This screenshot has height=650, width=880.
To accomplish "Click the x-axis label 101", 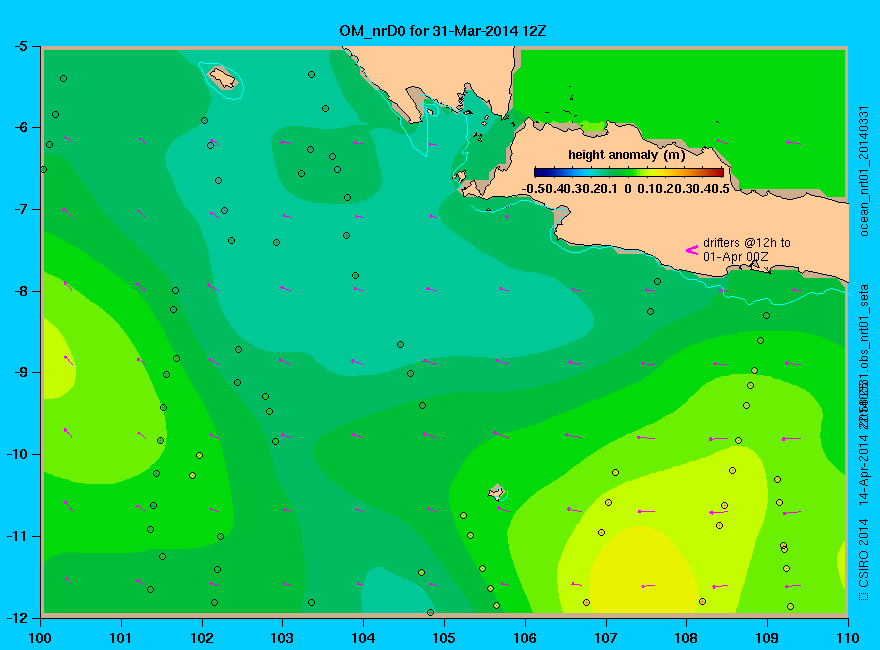I will [x=121, y=638].
